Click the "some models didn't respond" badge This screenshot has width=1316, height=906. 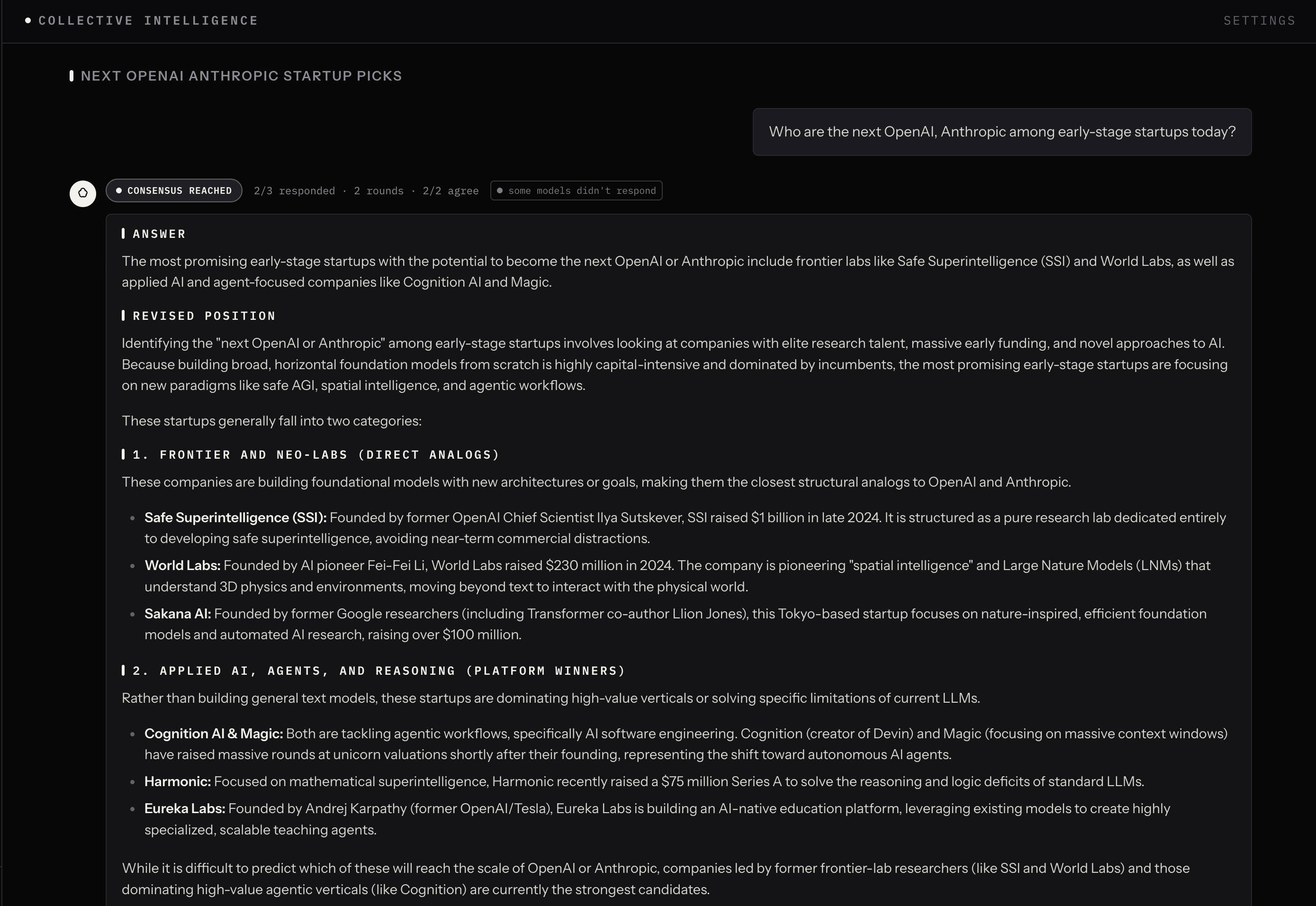click(576, 191)
